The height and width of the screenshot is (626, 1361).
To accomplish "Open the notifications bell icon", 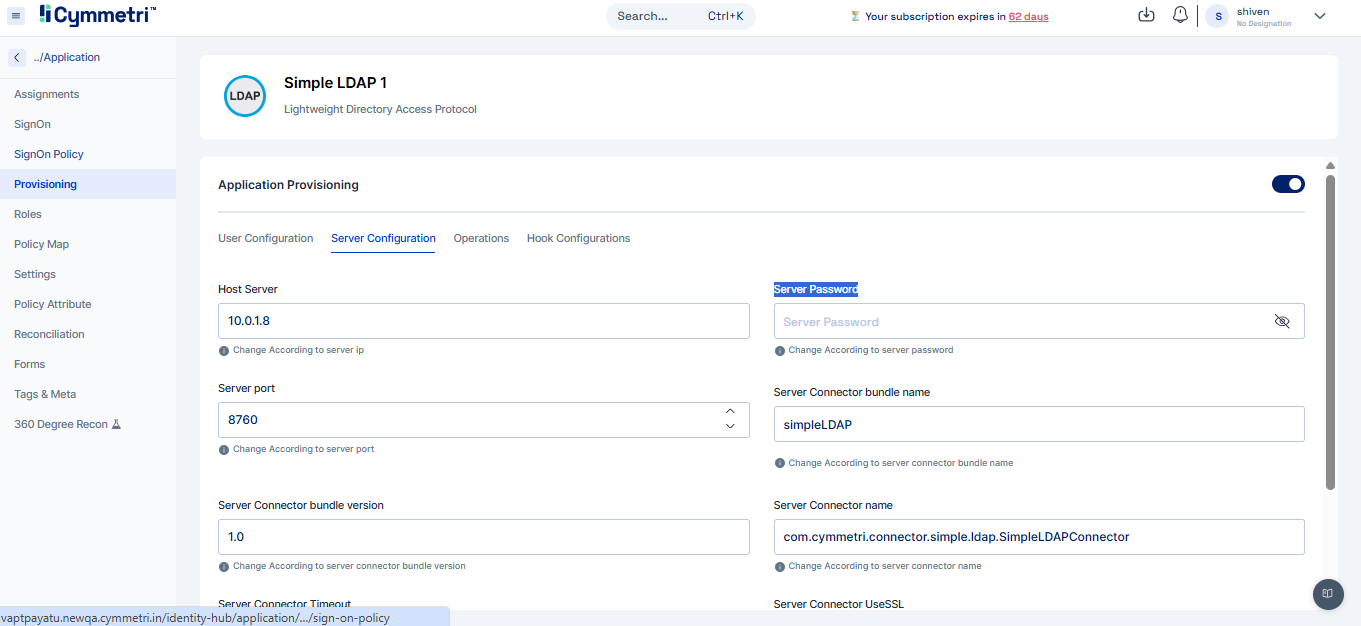I will 1180,15.
